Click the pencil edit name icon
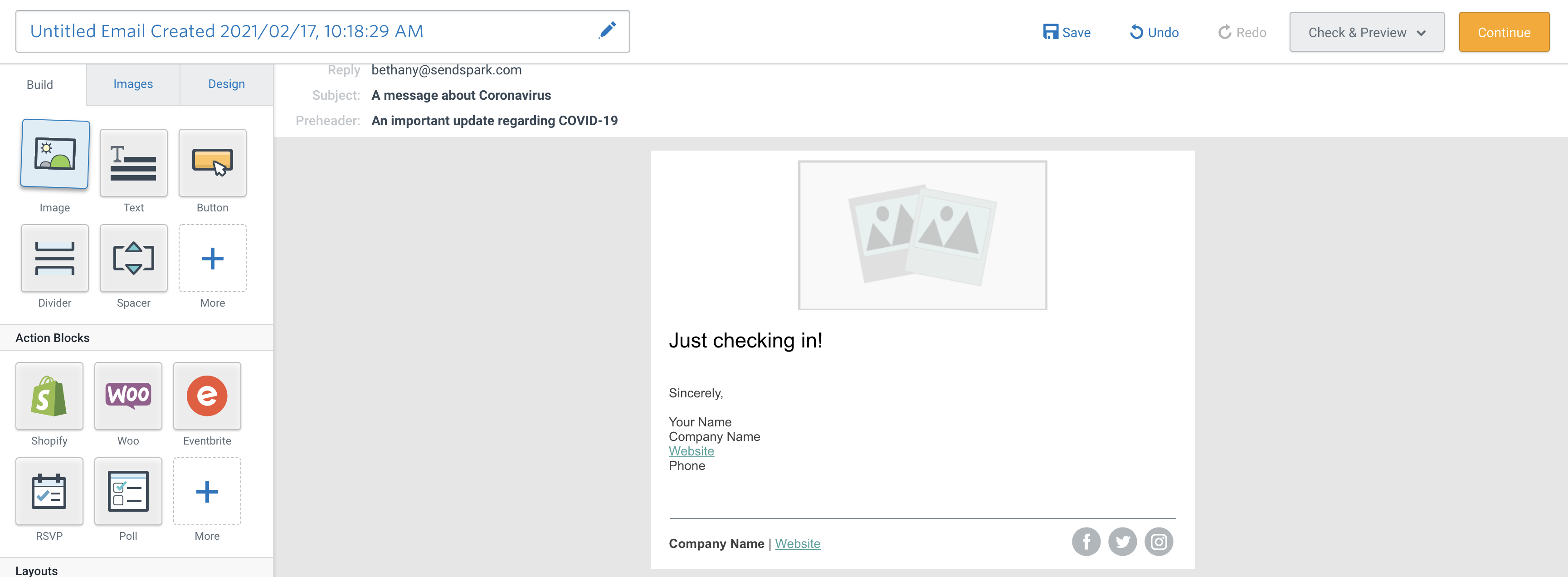This screenshot has height=577, width=1568. coord(607,30)
